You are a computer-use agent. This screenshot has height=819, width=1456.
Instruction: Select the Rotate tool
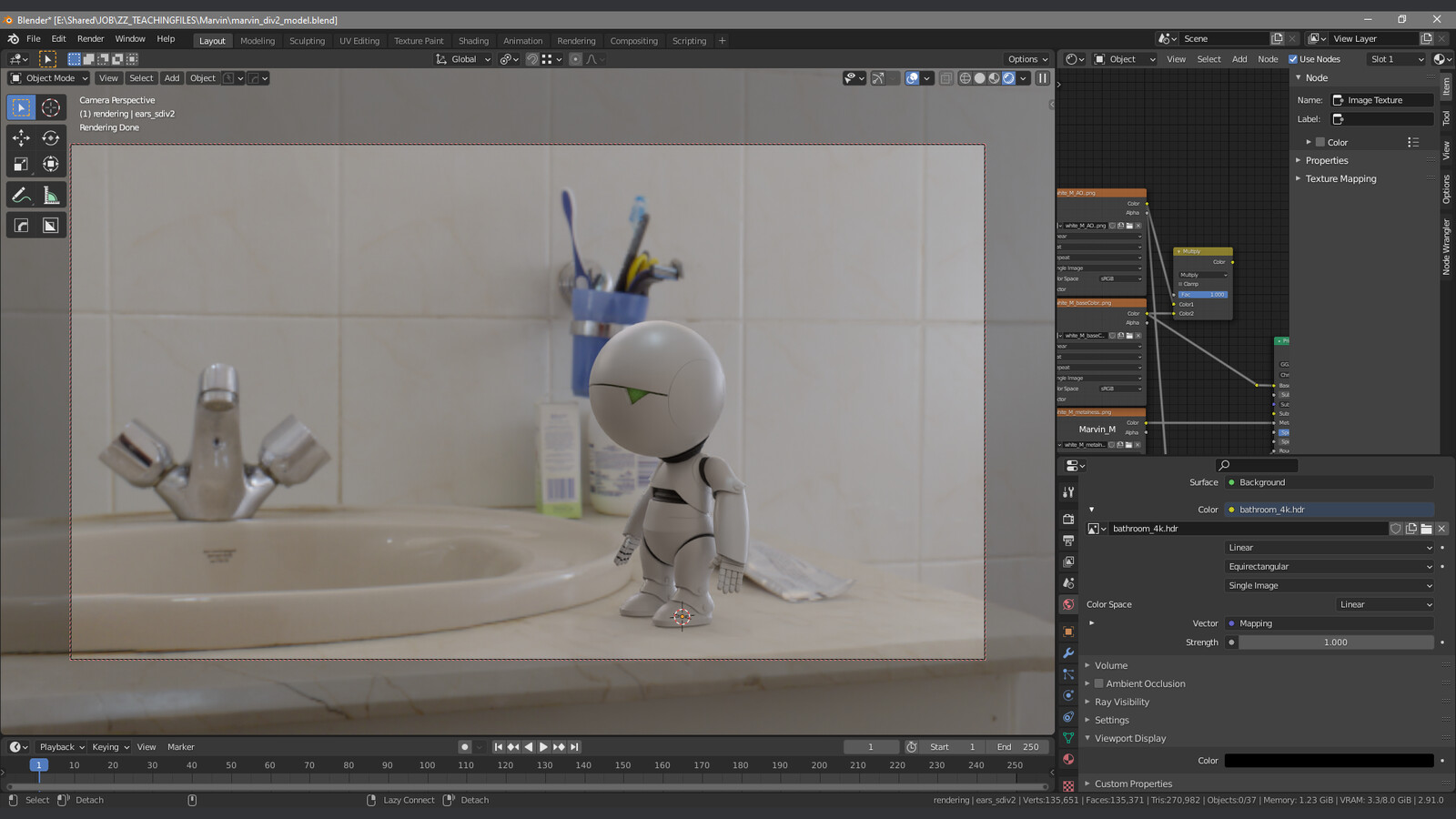[x=51, y=137]
